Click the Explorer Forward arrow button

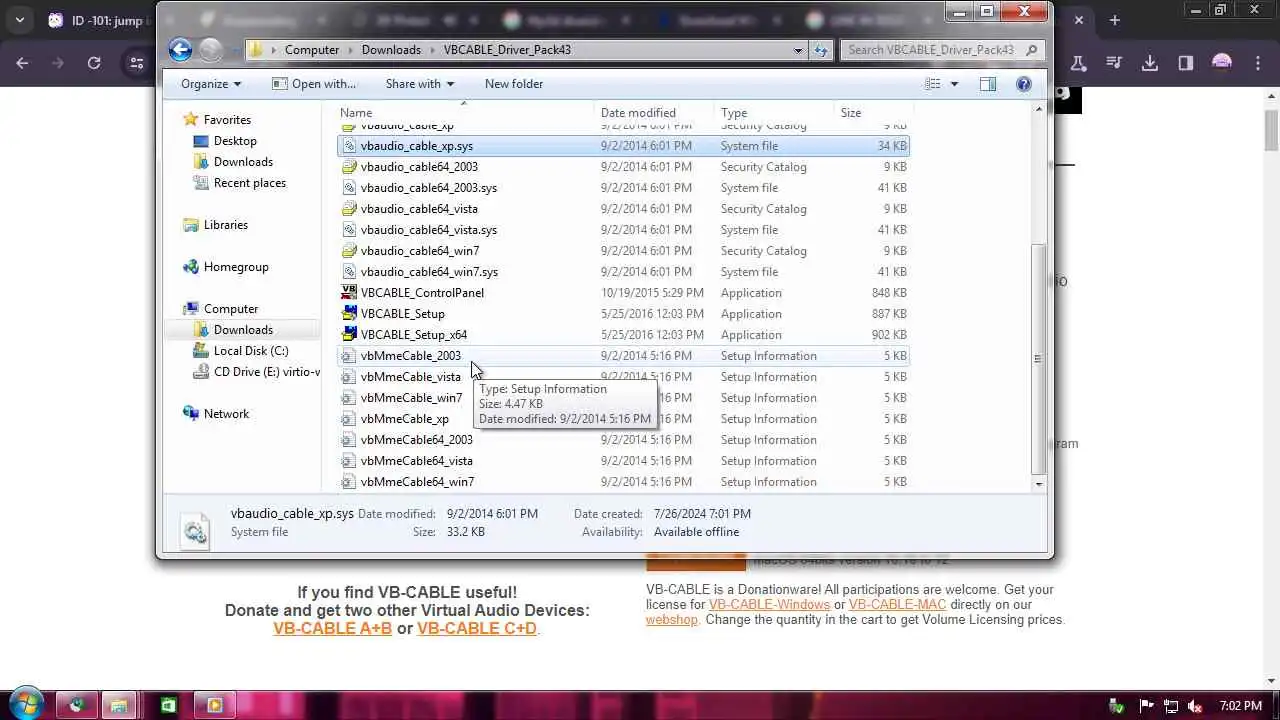209,49
